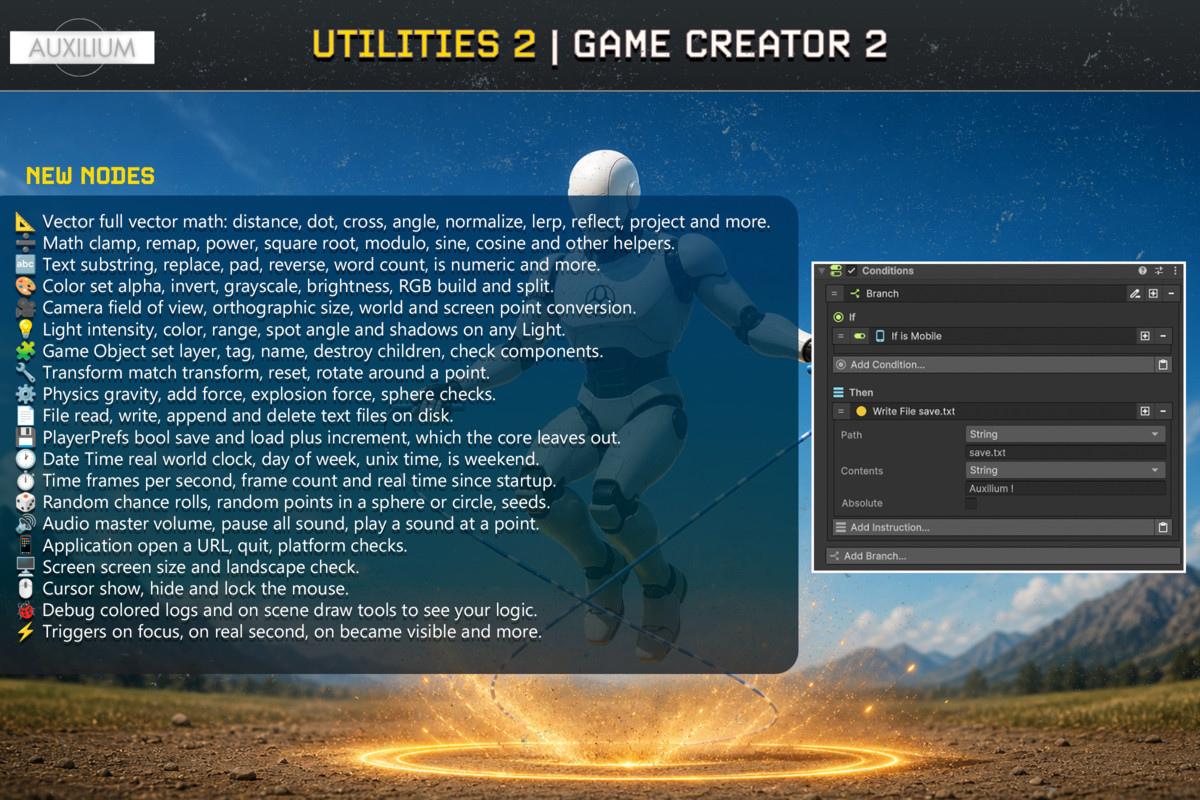Click the Triggers on focus line
The width and height of the screenshot is (1200, 800).
tap(292, 631)
